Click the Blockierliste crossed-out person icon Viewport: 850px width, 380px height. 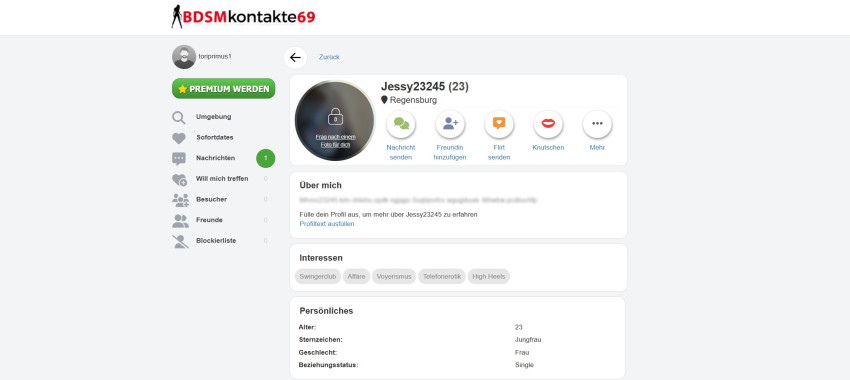180,241
